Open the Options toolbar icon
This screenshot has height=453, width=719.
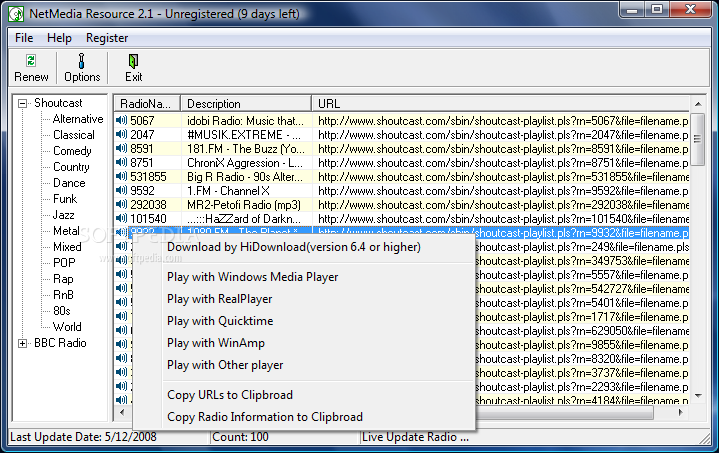82,61
